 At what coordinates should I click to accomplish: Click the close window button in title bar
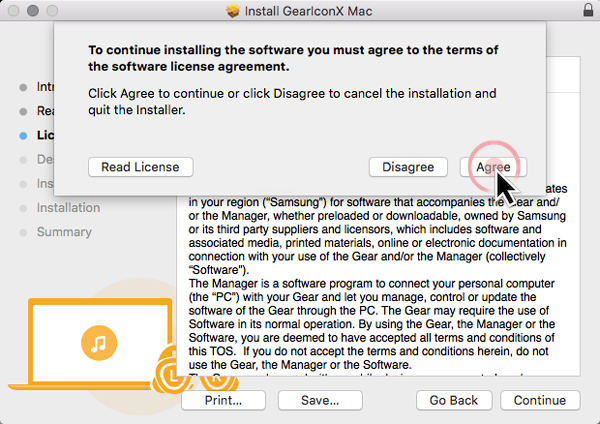pos(14,11)
